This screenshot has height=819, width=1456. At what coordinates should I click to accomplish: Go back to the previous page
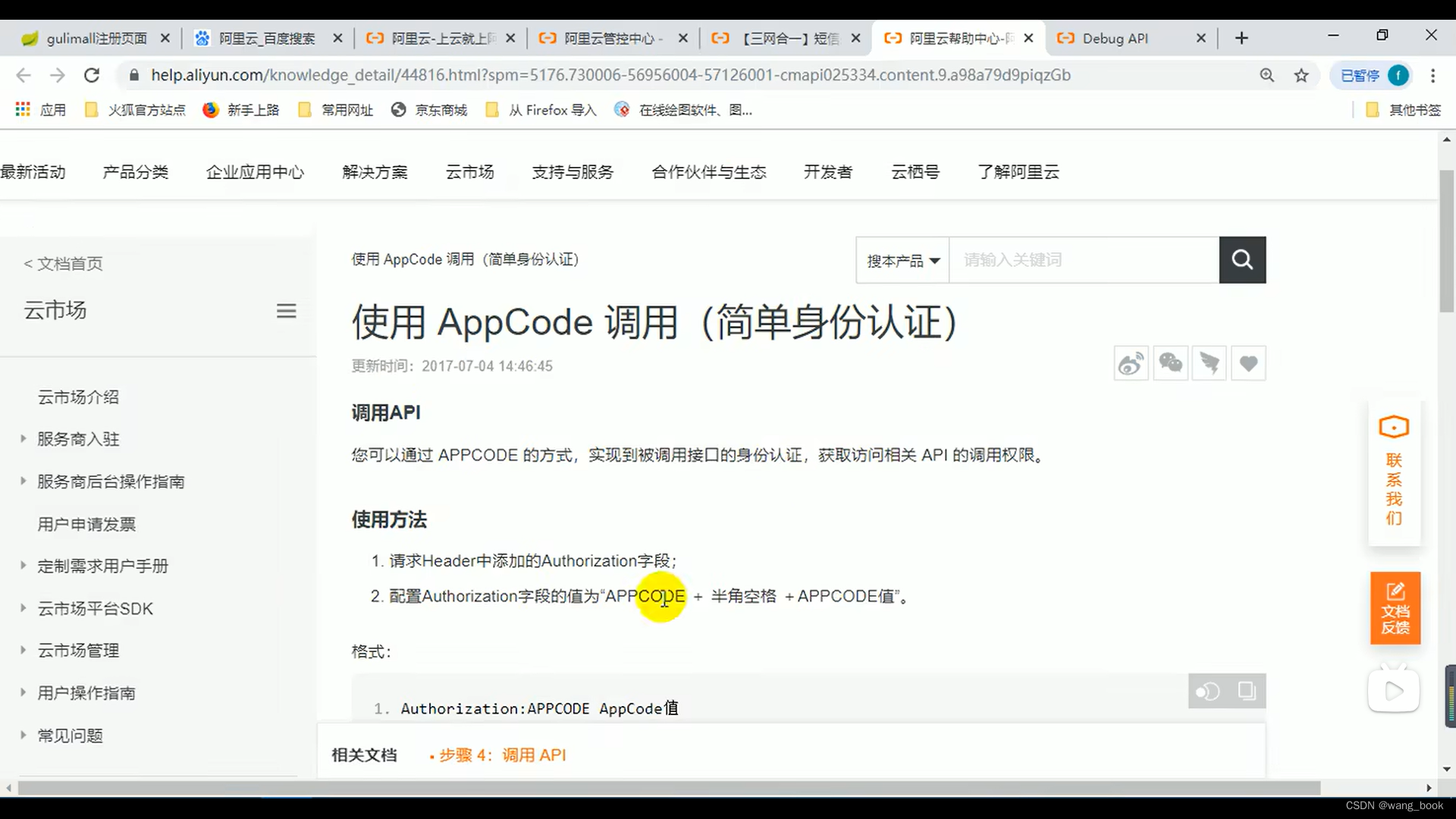[x=24, y=75]
